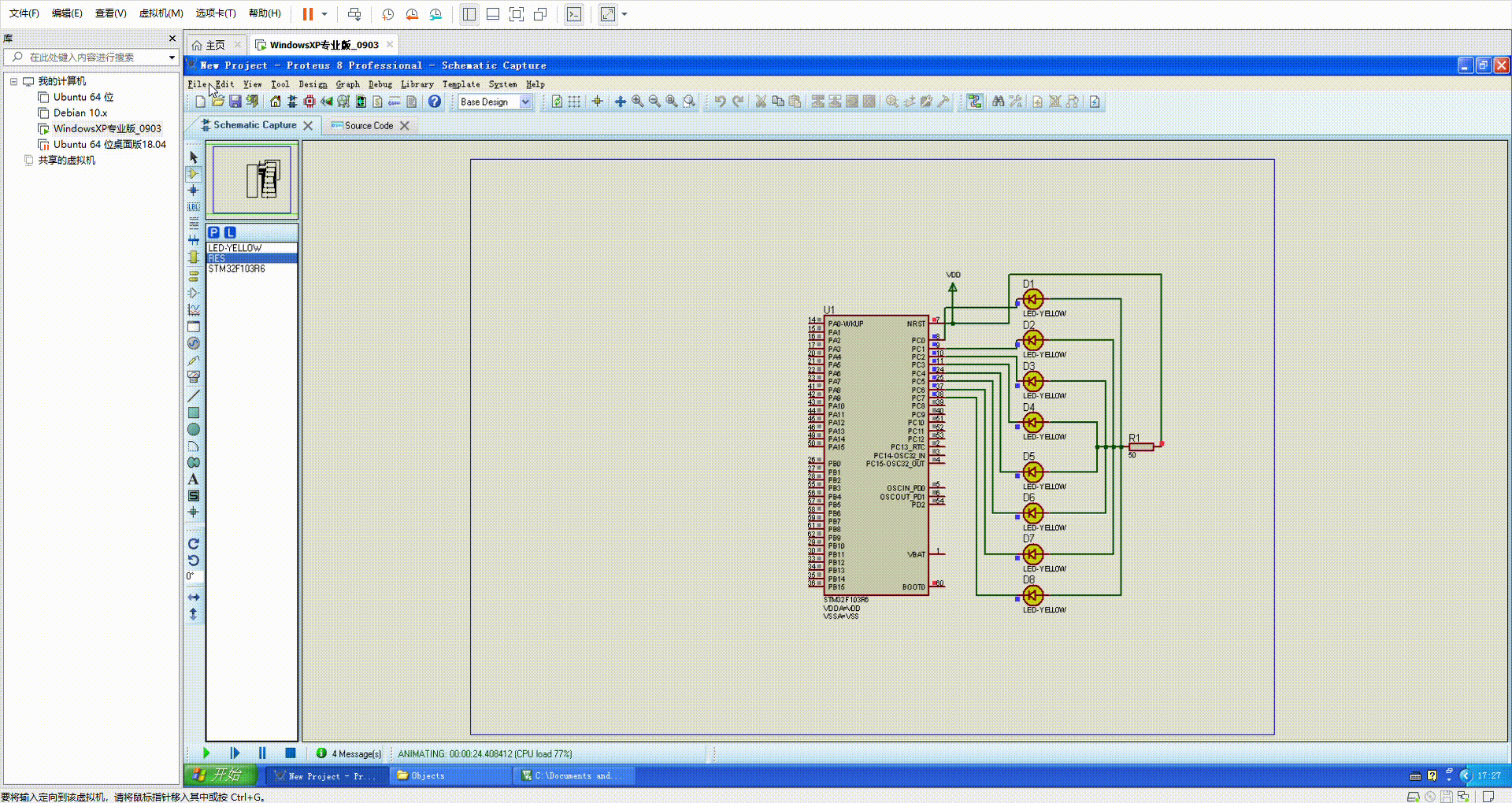Image resolution: width=1512 pixels, height=803 pixels.
Task: Zoom in using the magnifier toolbar icon
Action: tap(637, 102)
